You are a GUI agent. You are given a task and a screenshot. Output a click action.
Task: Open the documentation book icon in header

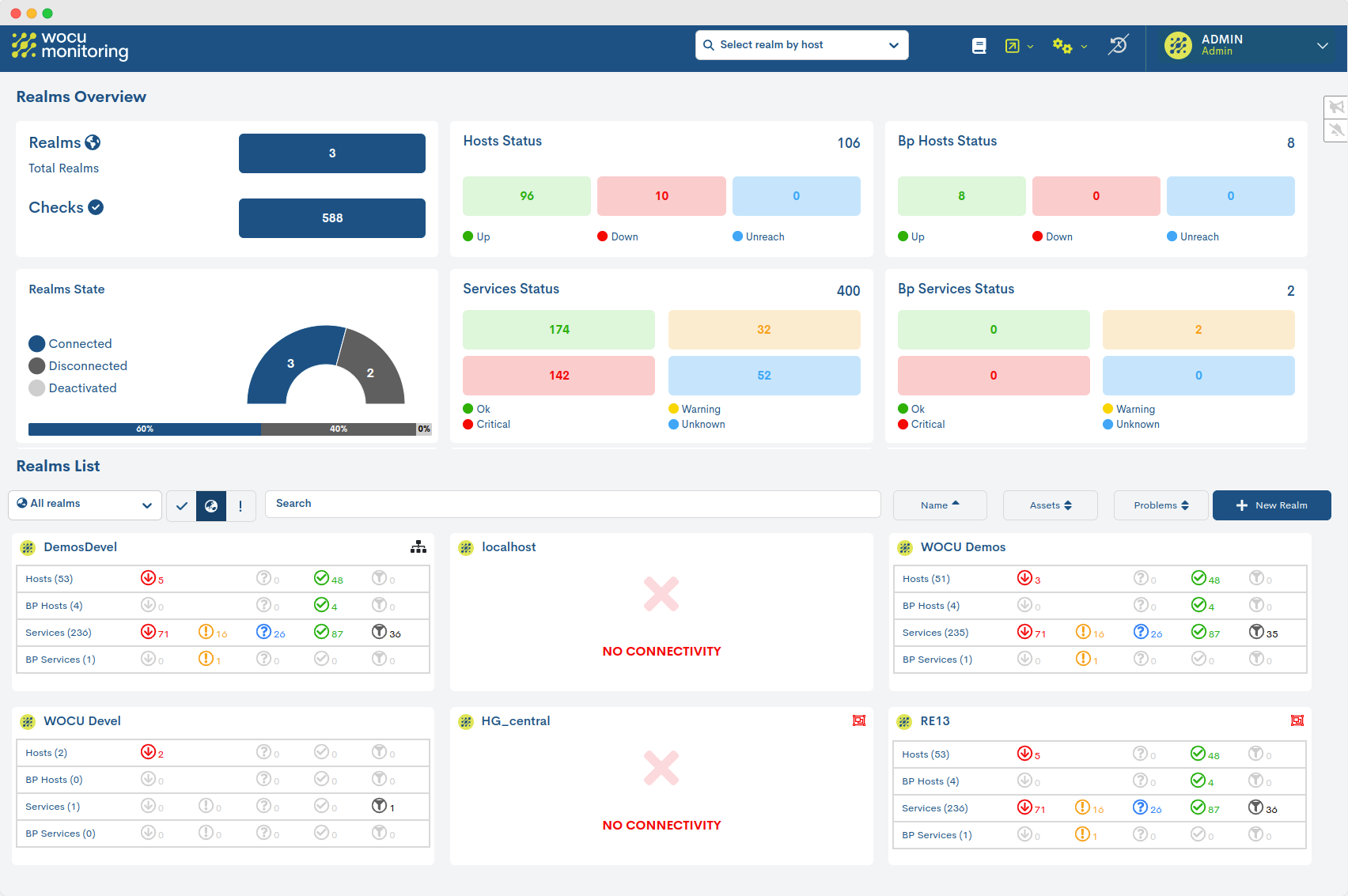[x=979, y=46]
